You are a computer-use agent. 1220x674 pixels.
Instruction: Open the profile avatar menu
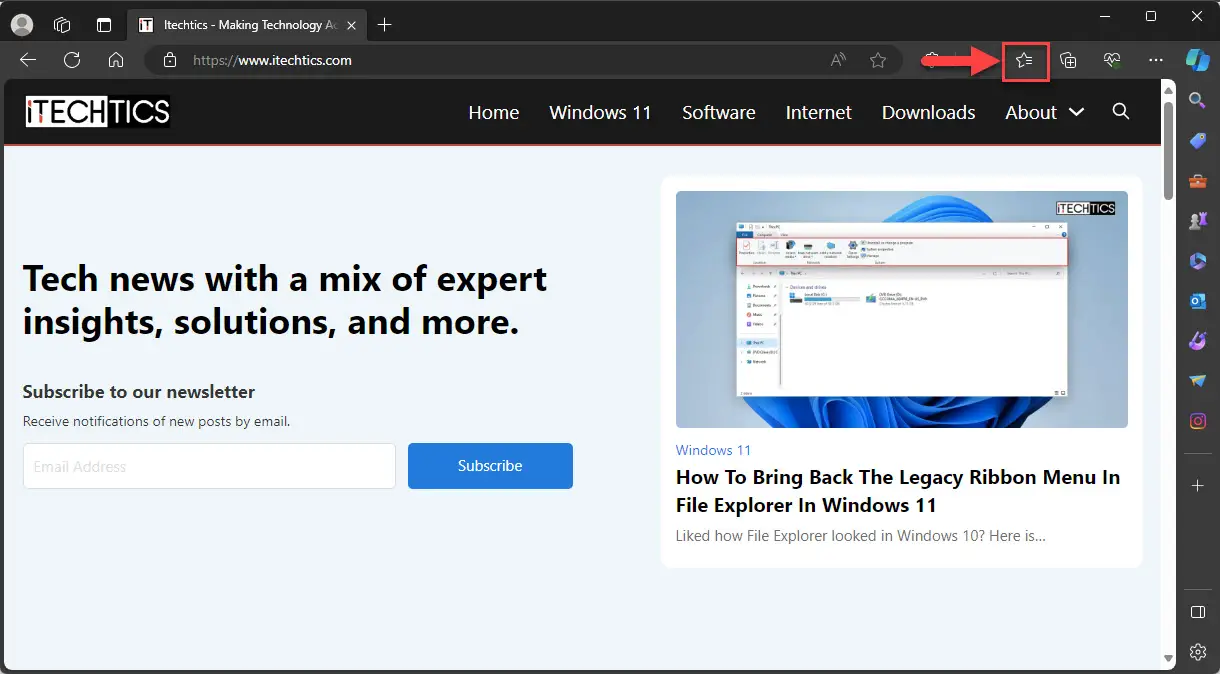point(21,25)
